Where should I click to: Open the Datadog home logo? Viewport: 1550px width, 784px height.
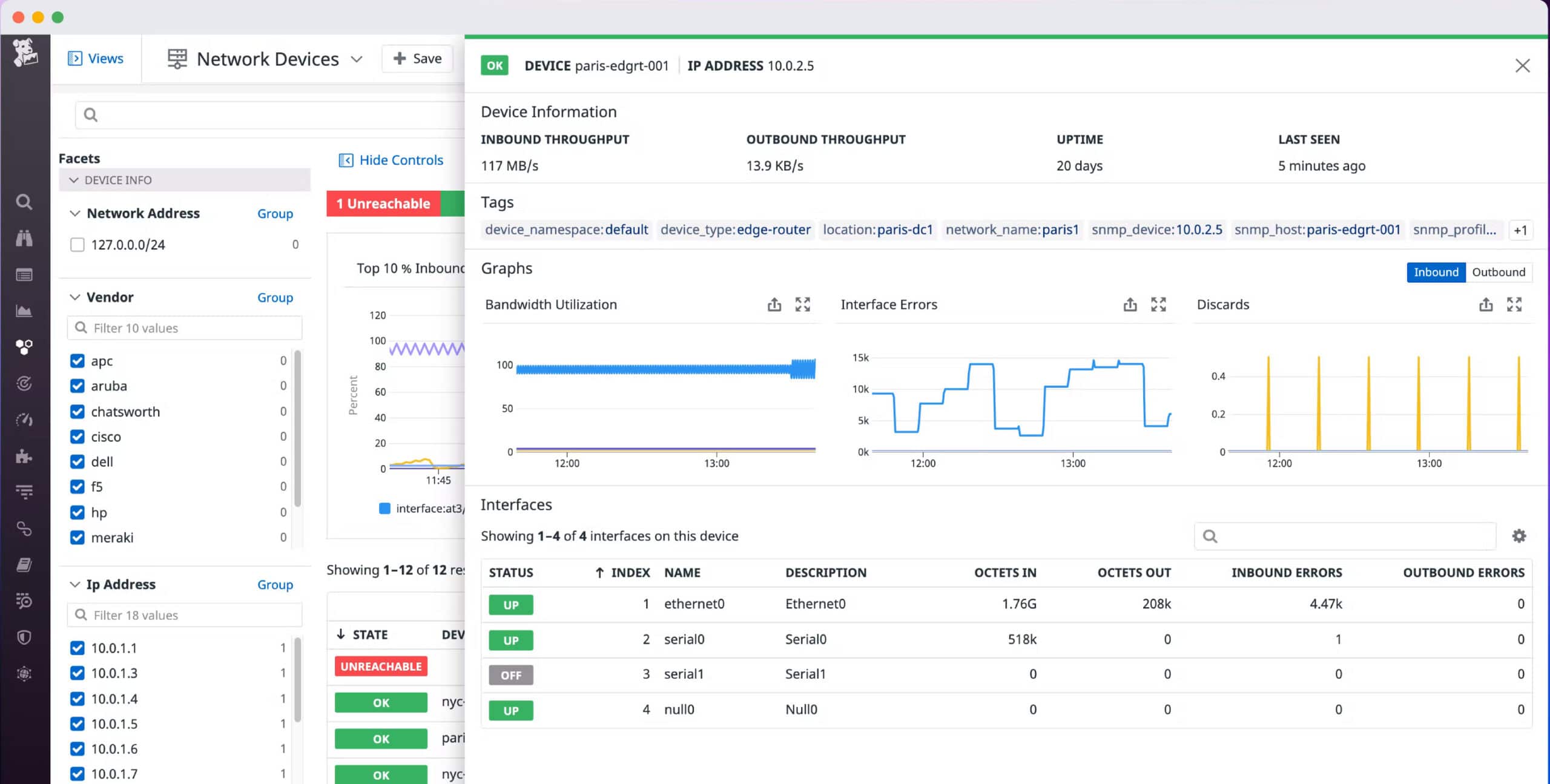[25, 53]
